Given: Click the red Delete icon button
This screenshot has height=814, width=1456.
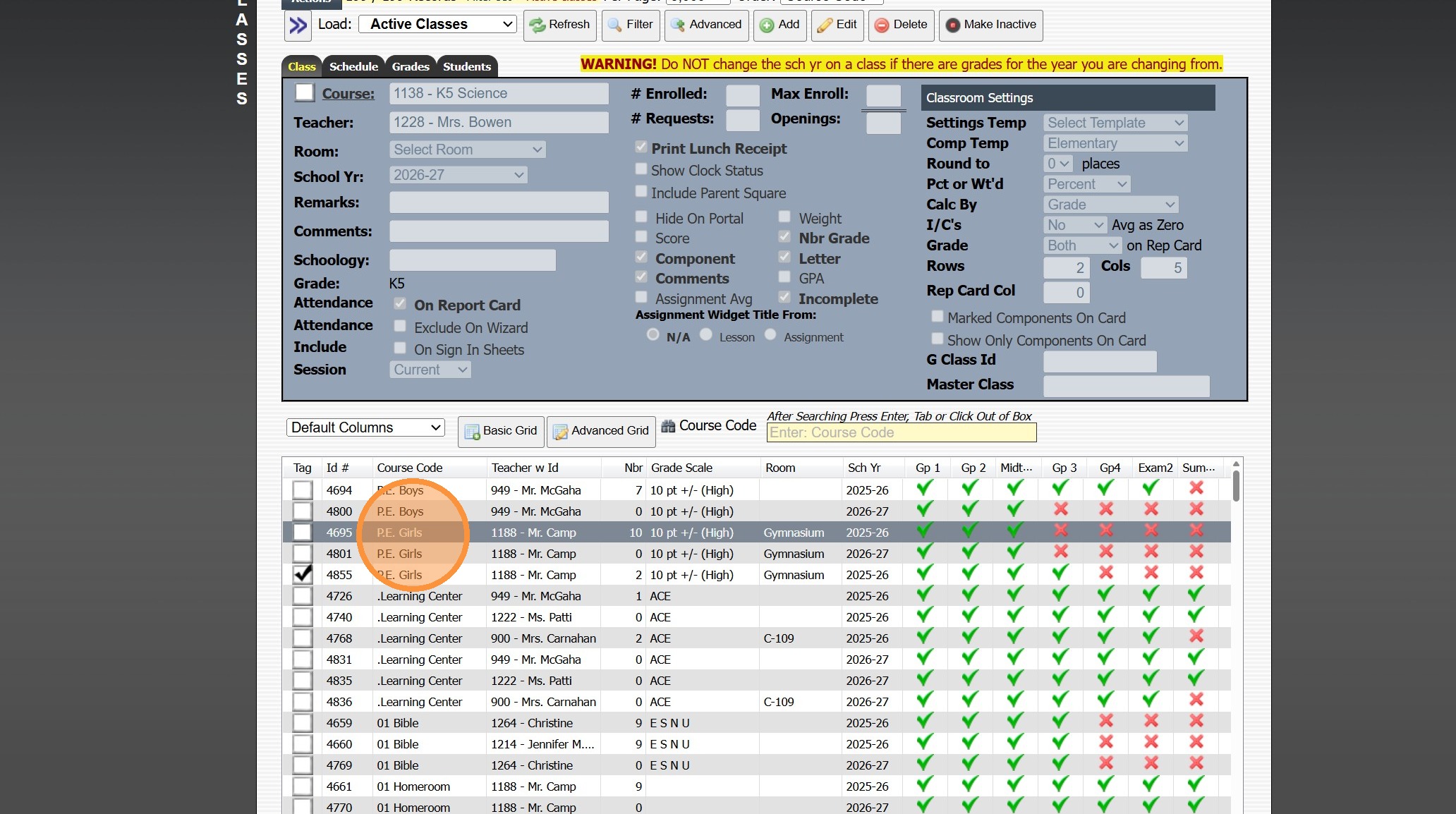Looking at the screenshot, I should (x=901, y=25).
